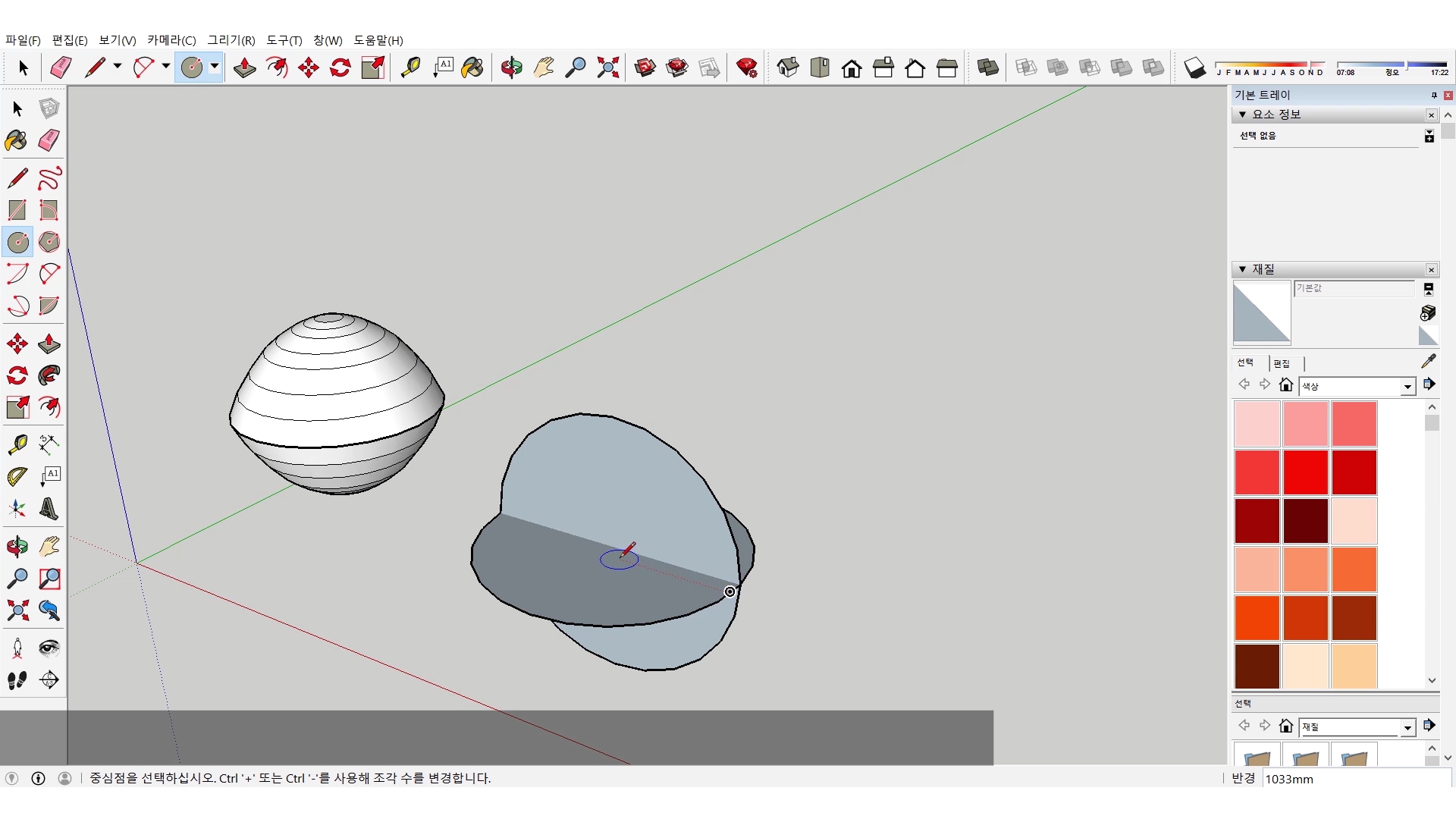
Task: Toggle the pin on the default tray
Action: (x=1433, y=95)
